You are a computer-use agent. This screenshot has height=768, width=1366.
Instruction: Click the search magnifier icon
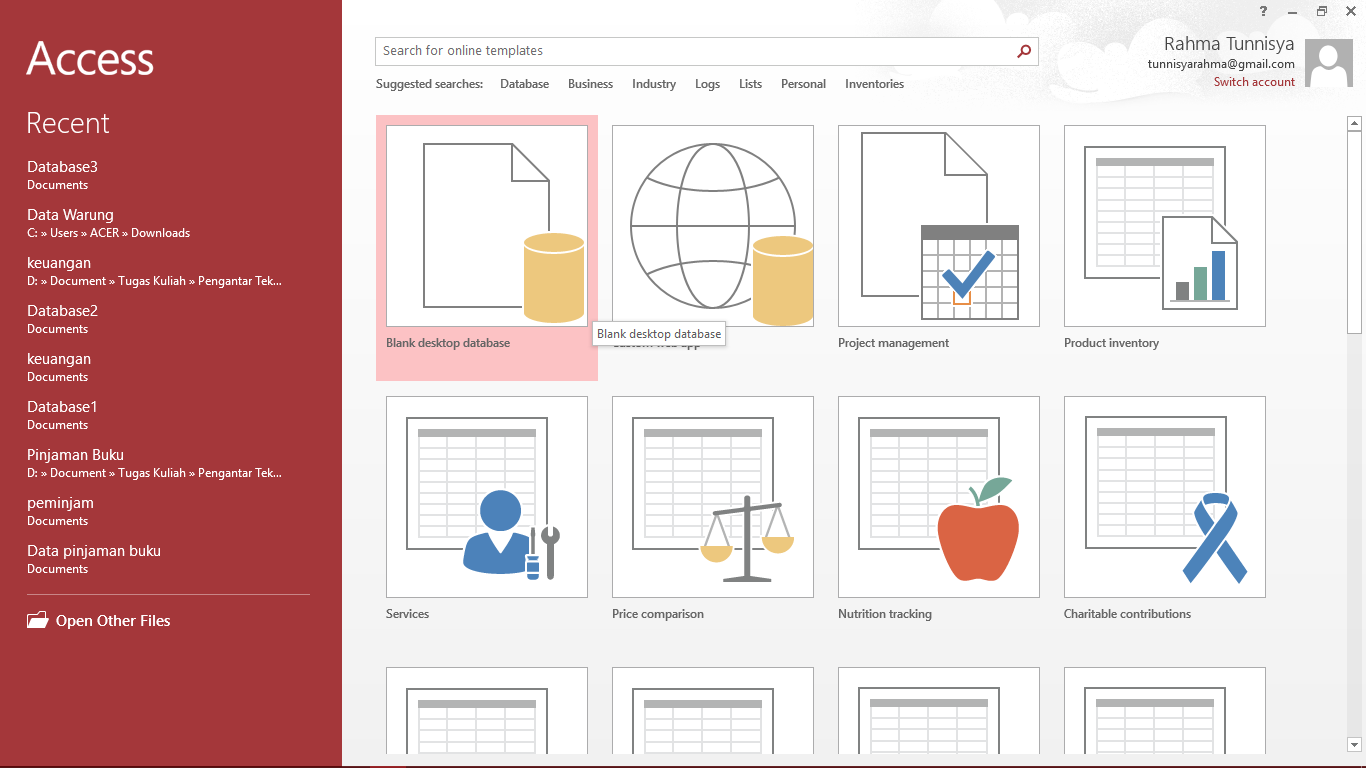point(1024,51)
